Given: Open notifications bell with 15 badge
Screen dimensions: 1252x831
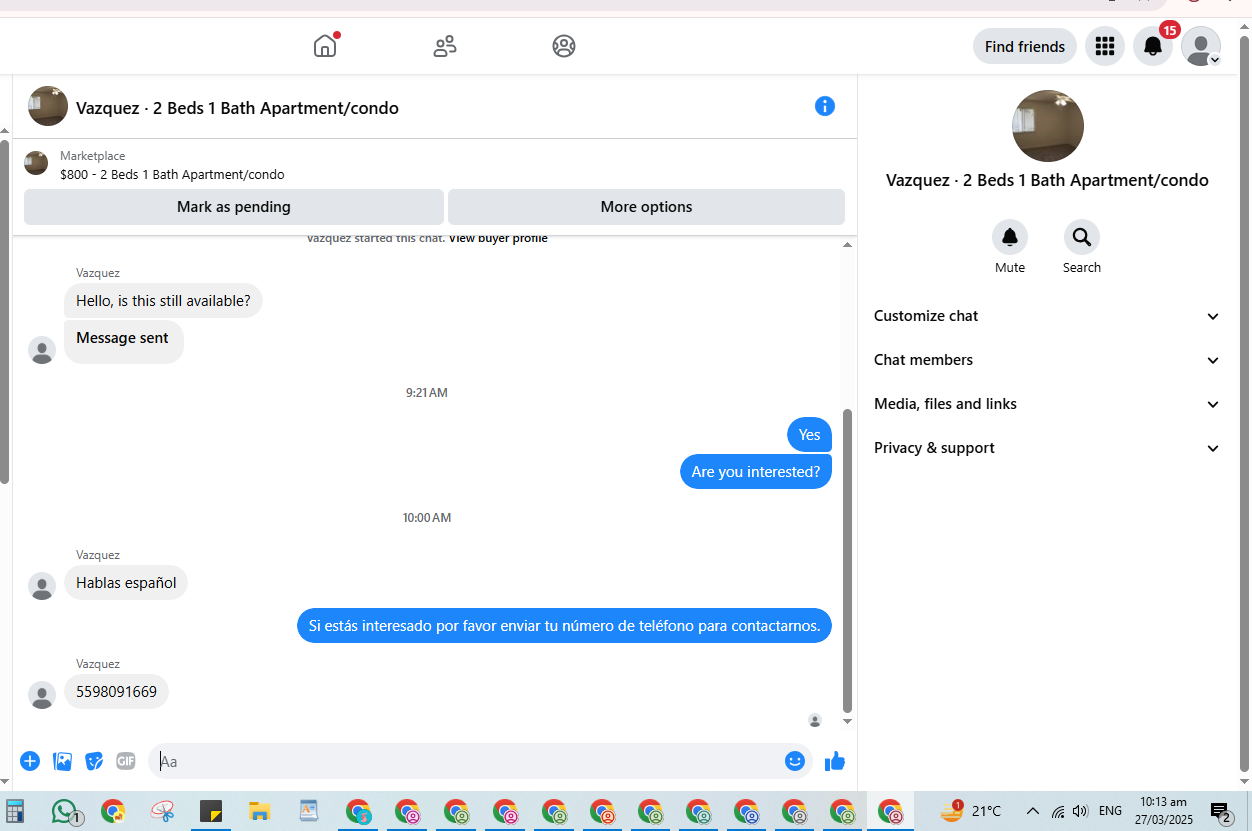Looking at the screenshot, I should coord(1153,46).
